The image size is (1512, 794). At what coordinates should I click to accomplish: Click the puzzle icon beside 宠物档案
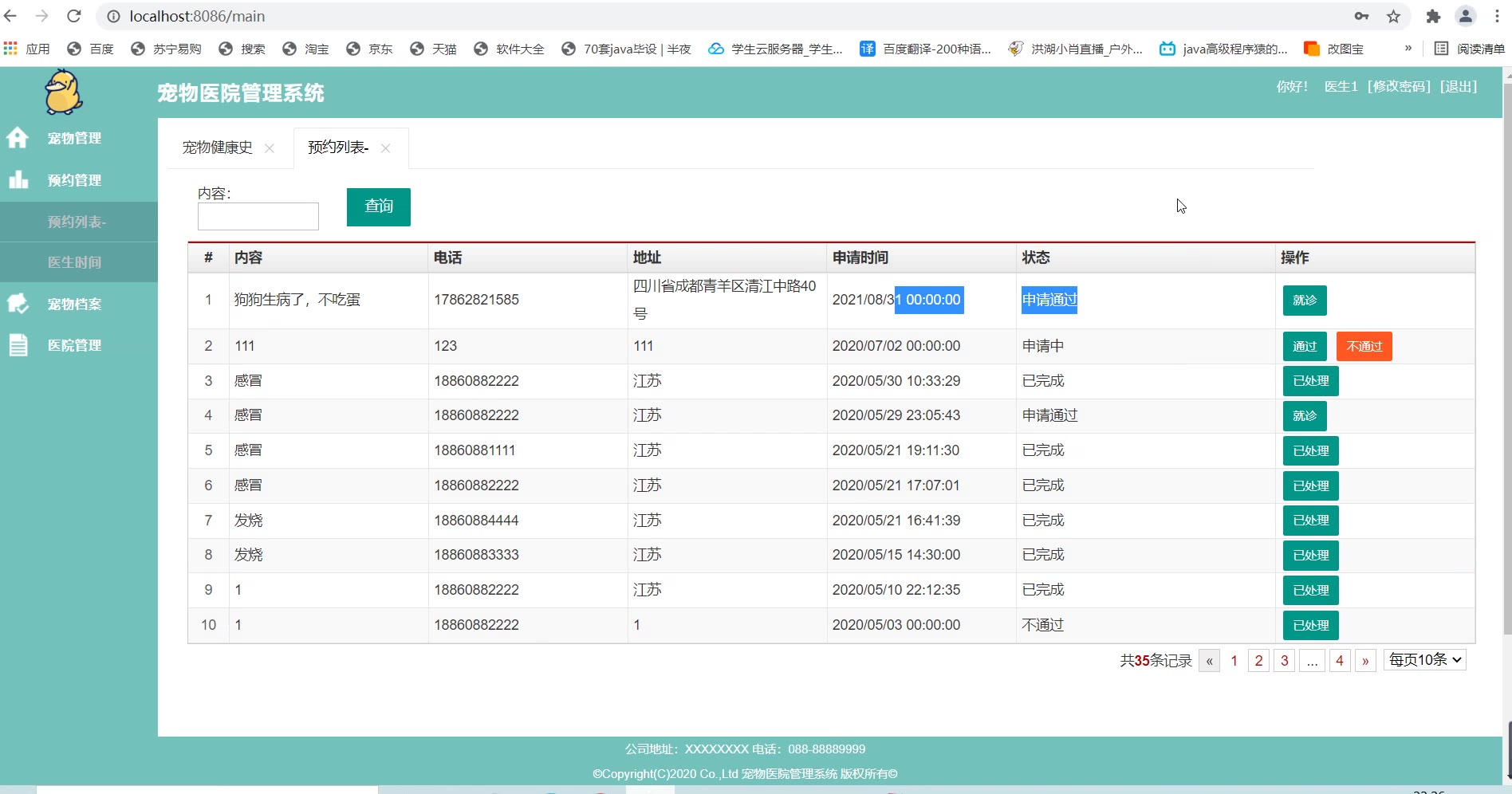[x=18, y=304]
